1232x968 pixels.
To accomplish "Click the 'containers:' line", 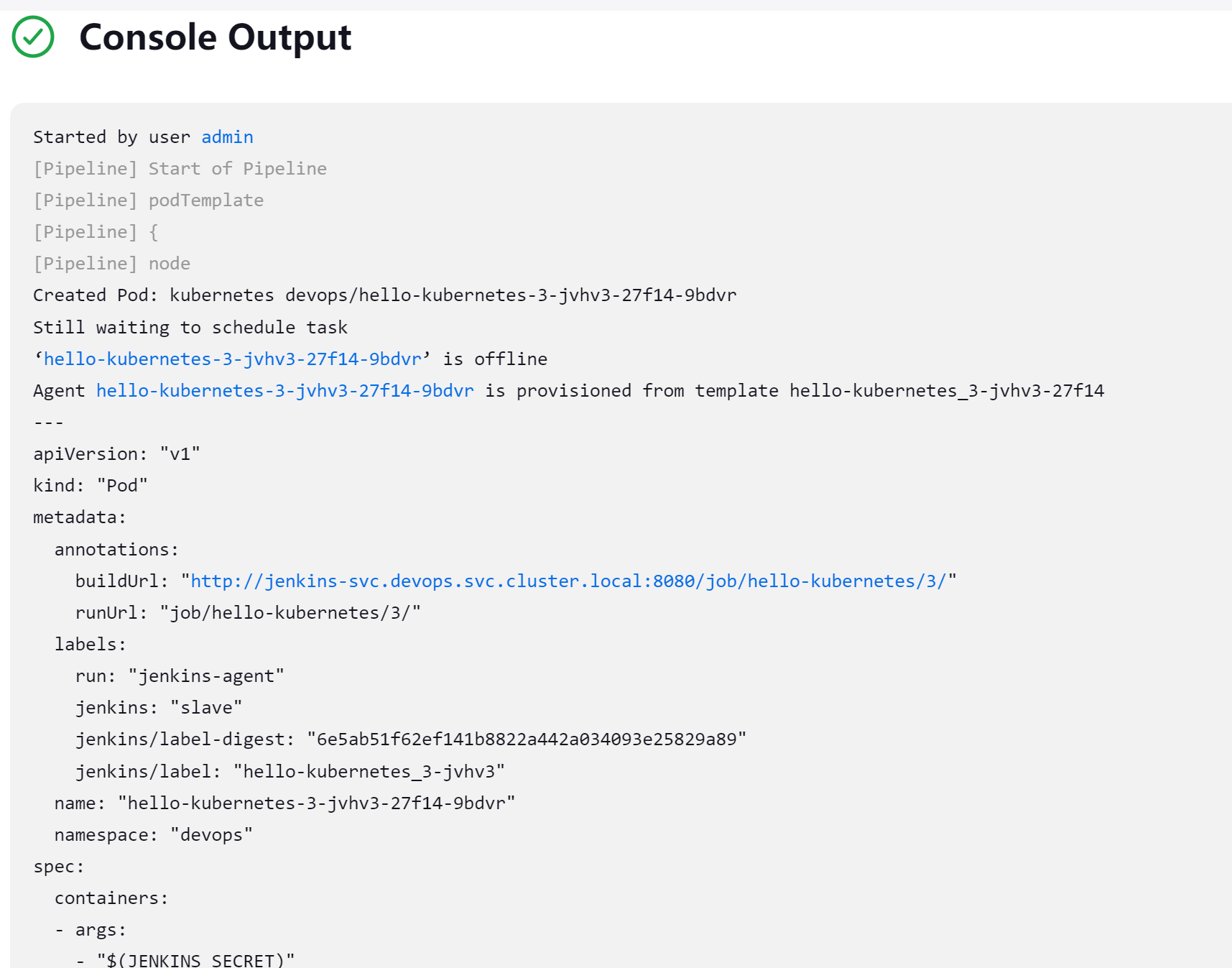I will tap(111, 898).
